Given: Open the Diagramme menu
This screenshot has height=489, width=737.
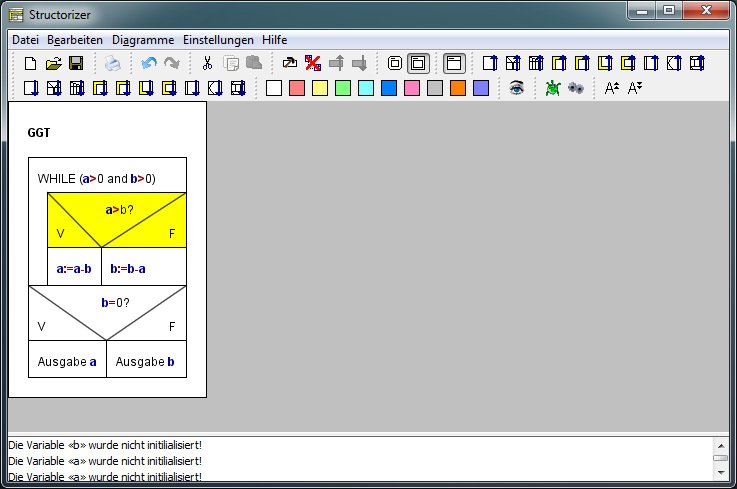Looking at the screenshot, I should coord(143,40).
